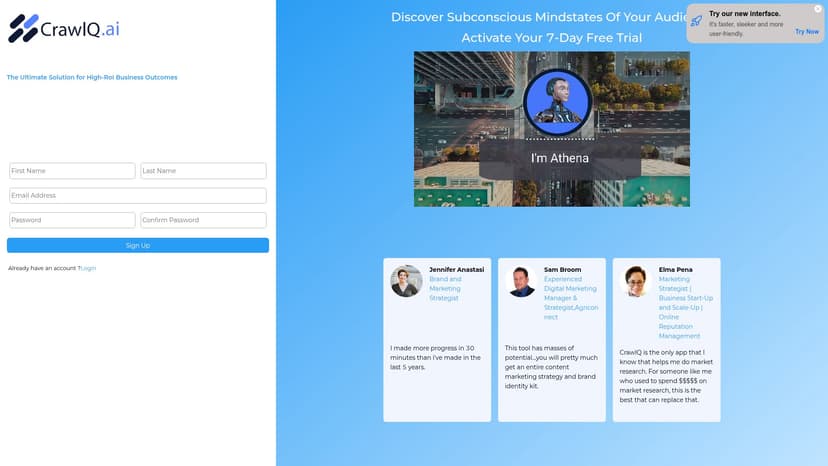Select Jennifer Anastasi's profile photo

tap(406, 281)
